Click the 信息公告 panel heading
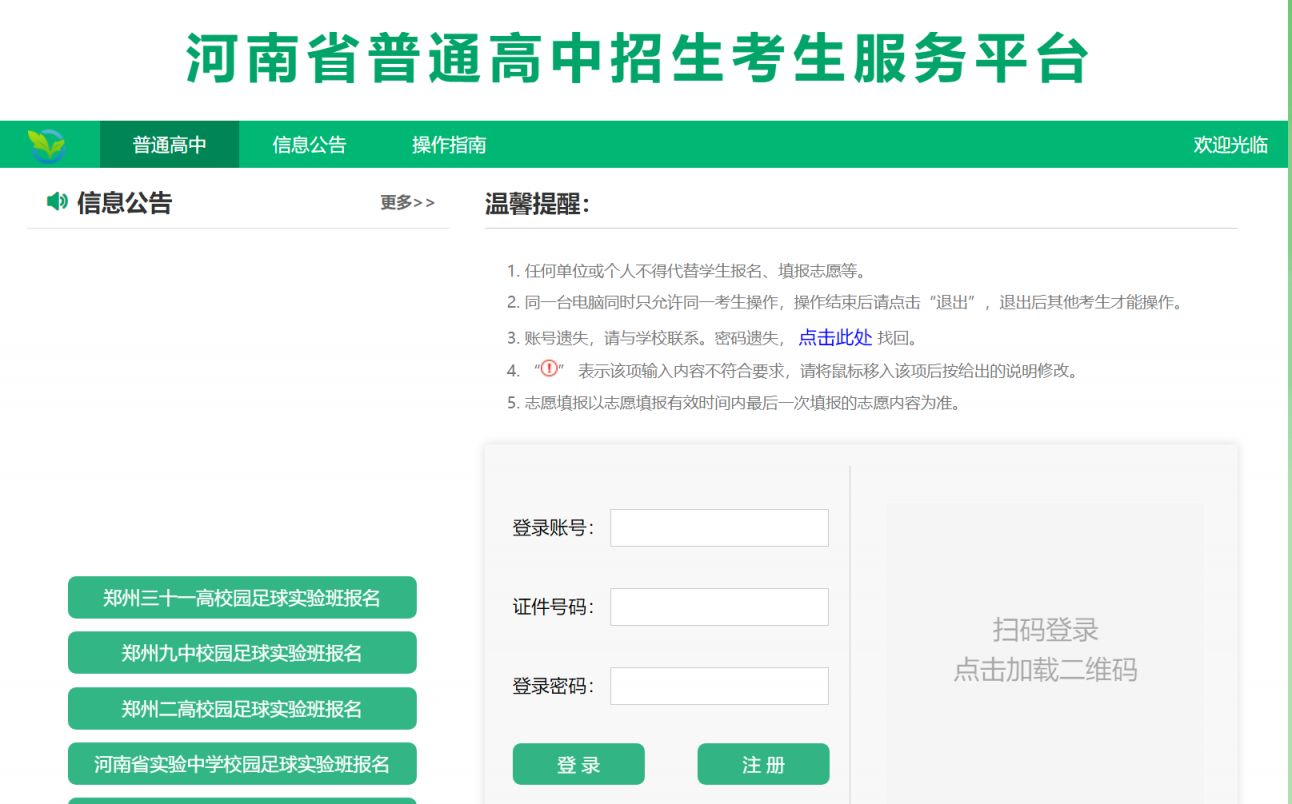This screenshot has width=1292, height=804. coord(124,203)
